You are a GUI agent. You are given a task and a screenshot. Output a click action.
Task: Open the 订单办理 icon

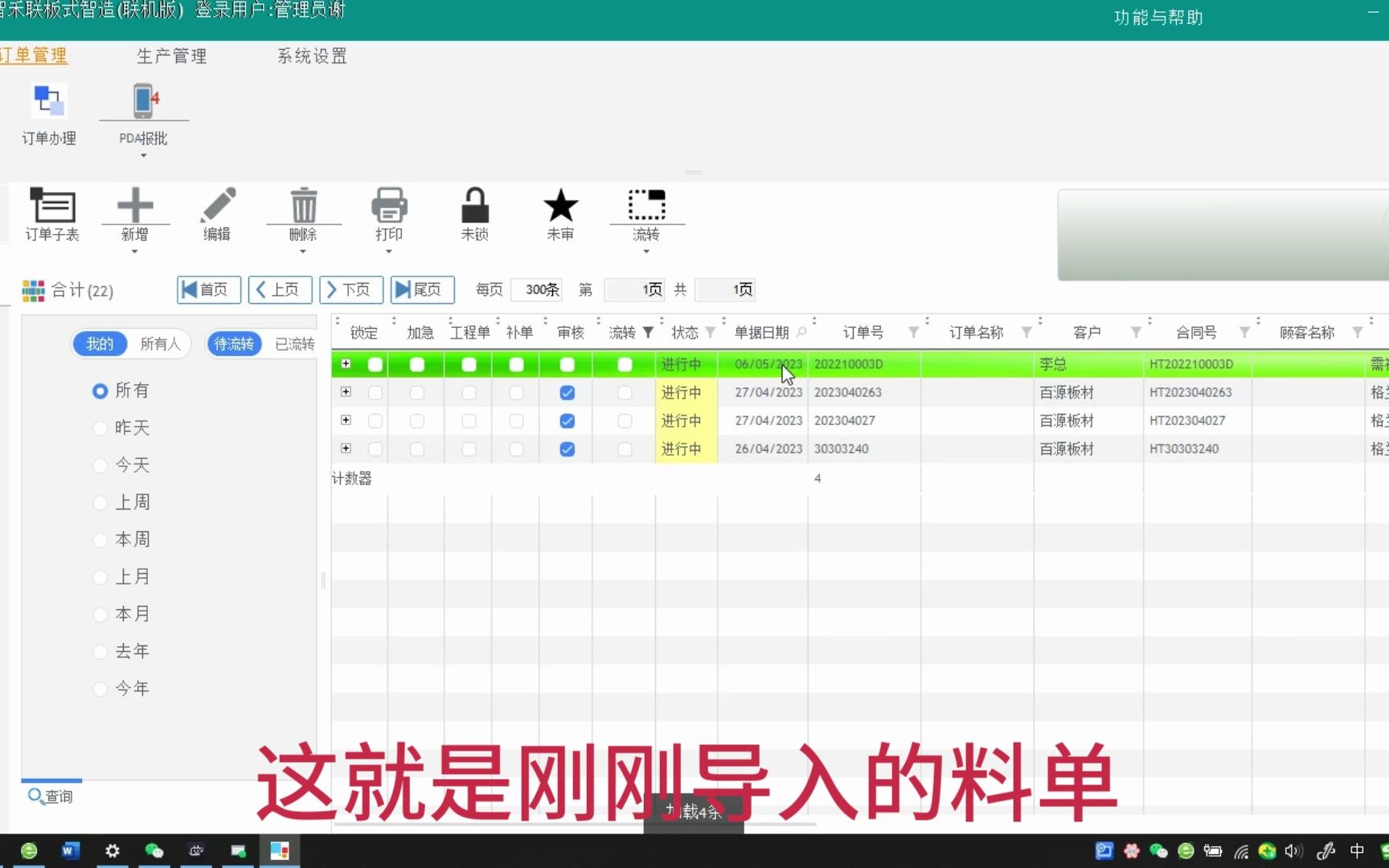(48, 101)
